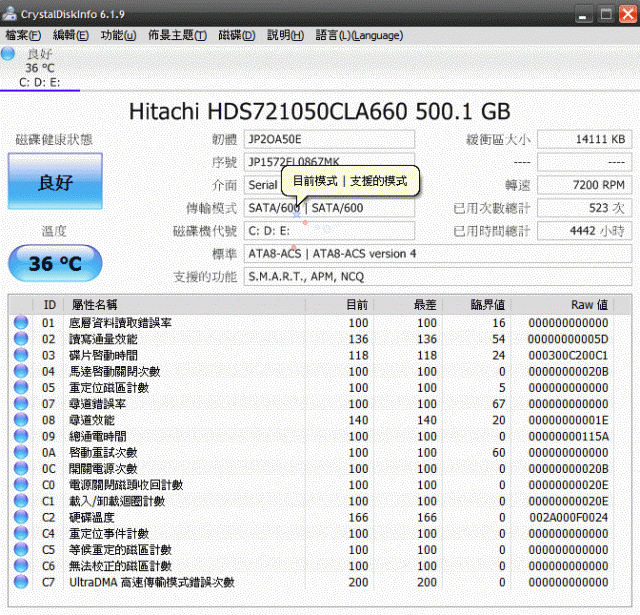Click the status orb next to 硬碟溫度 row

[21, 517]
